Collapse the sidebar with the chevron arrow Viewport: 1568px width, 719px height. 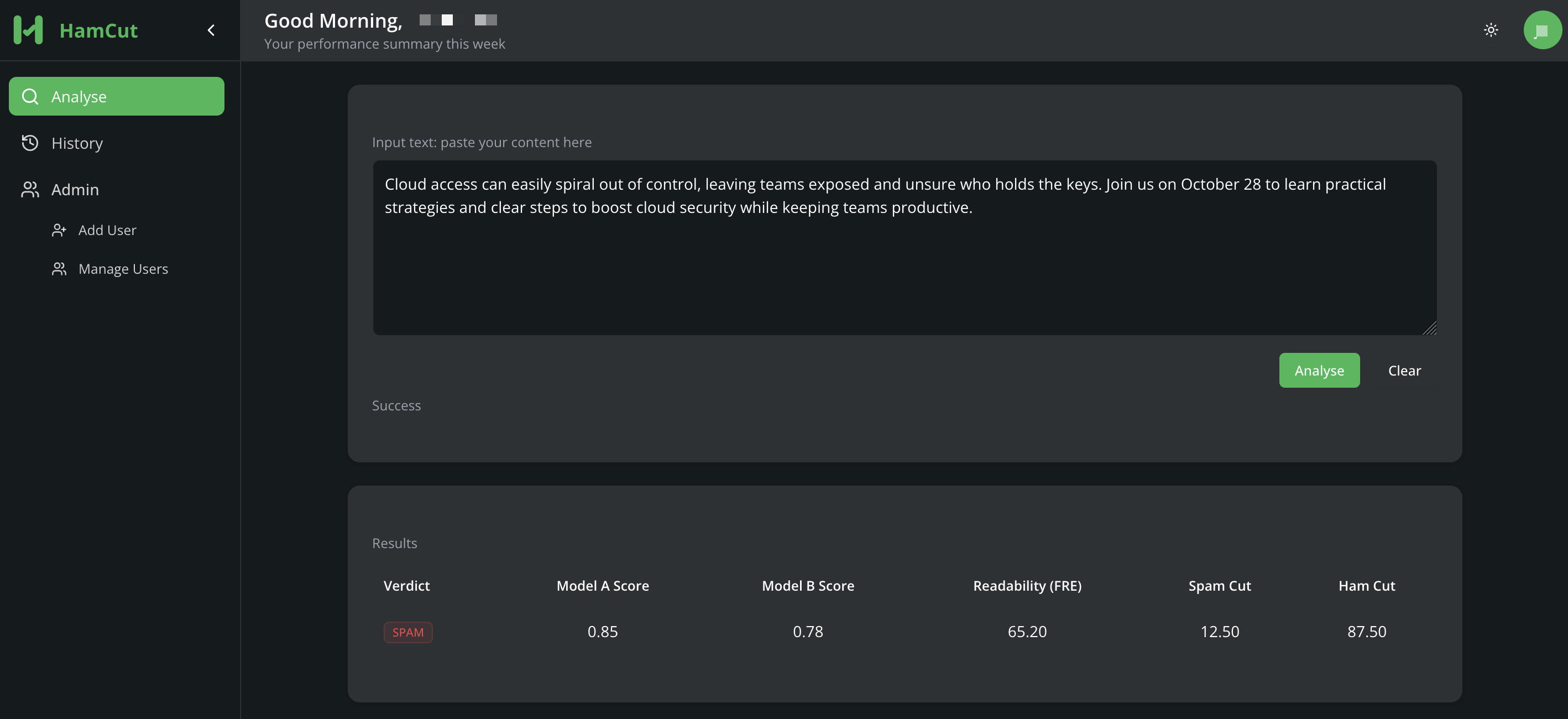click(211, 30)
